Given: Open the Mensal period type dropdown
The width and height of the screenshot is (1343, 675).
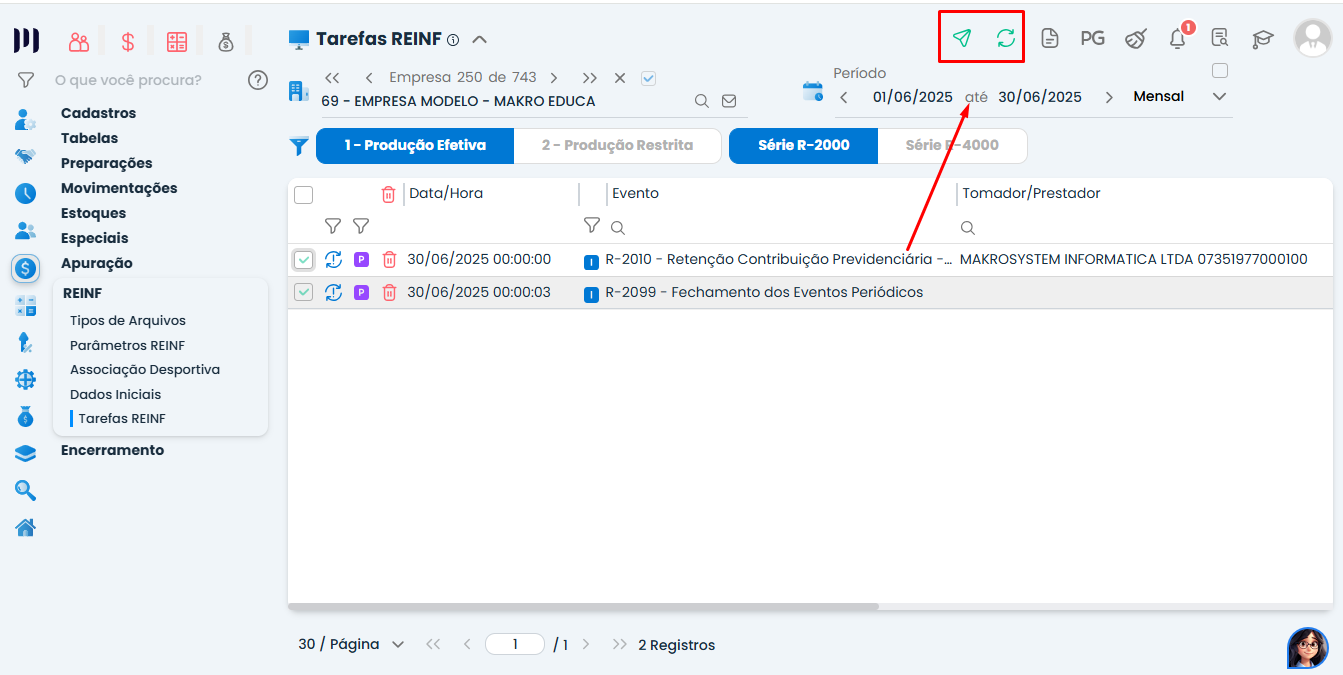Looking at the screenshot, I should point(1218,97).
